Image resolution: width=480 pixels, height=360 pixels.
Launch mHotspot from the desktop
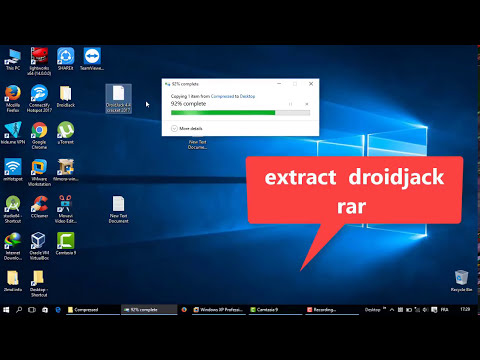13,170
